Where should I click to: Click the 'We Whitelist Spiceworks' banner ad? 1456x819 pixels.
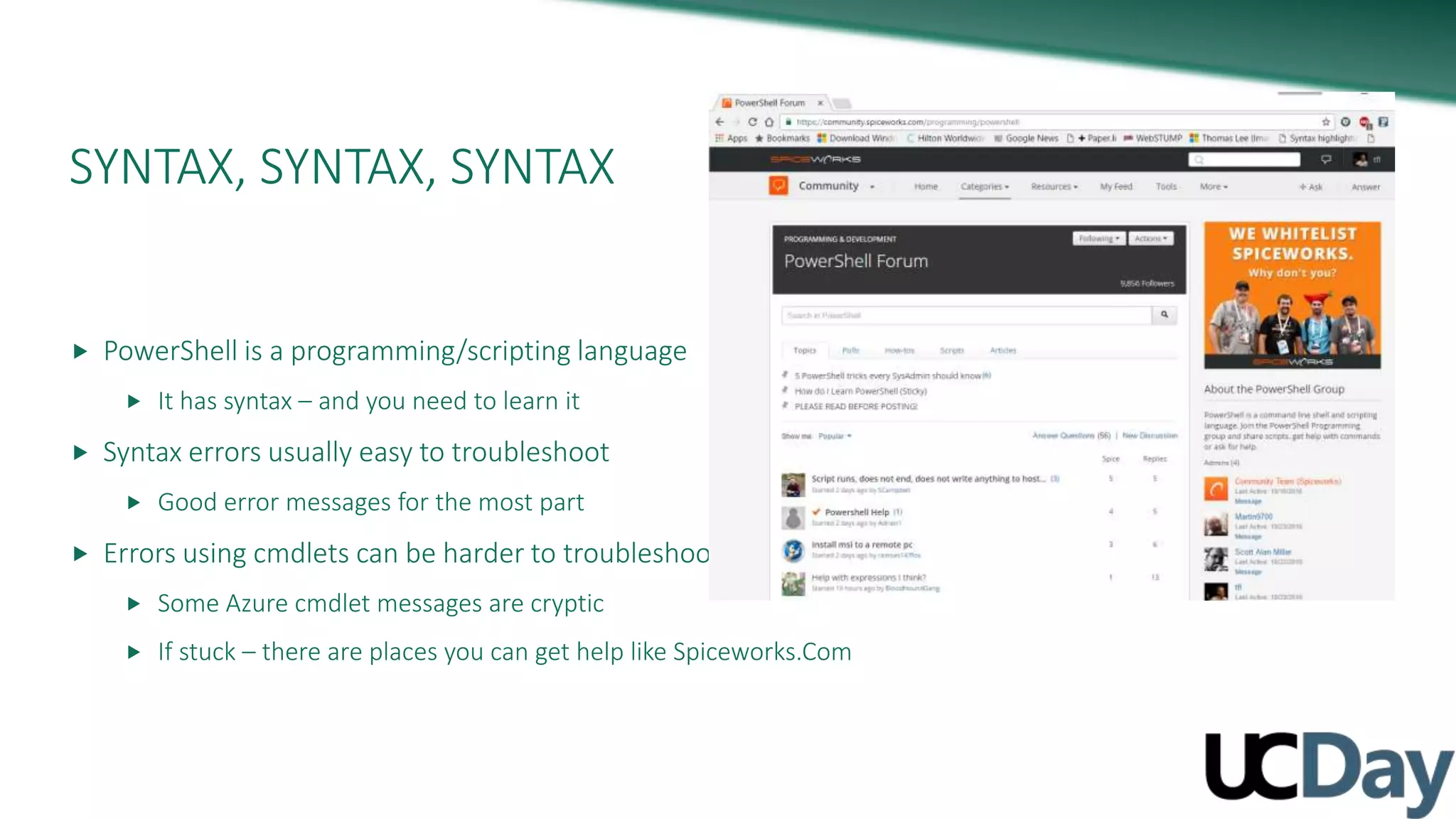1292,295
